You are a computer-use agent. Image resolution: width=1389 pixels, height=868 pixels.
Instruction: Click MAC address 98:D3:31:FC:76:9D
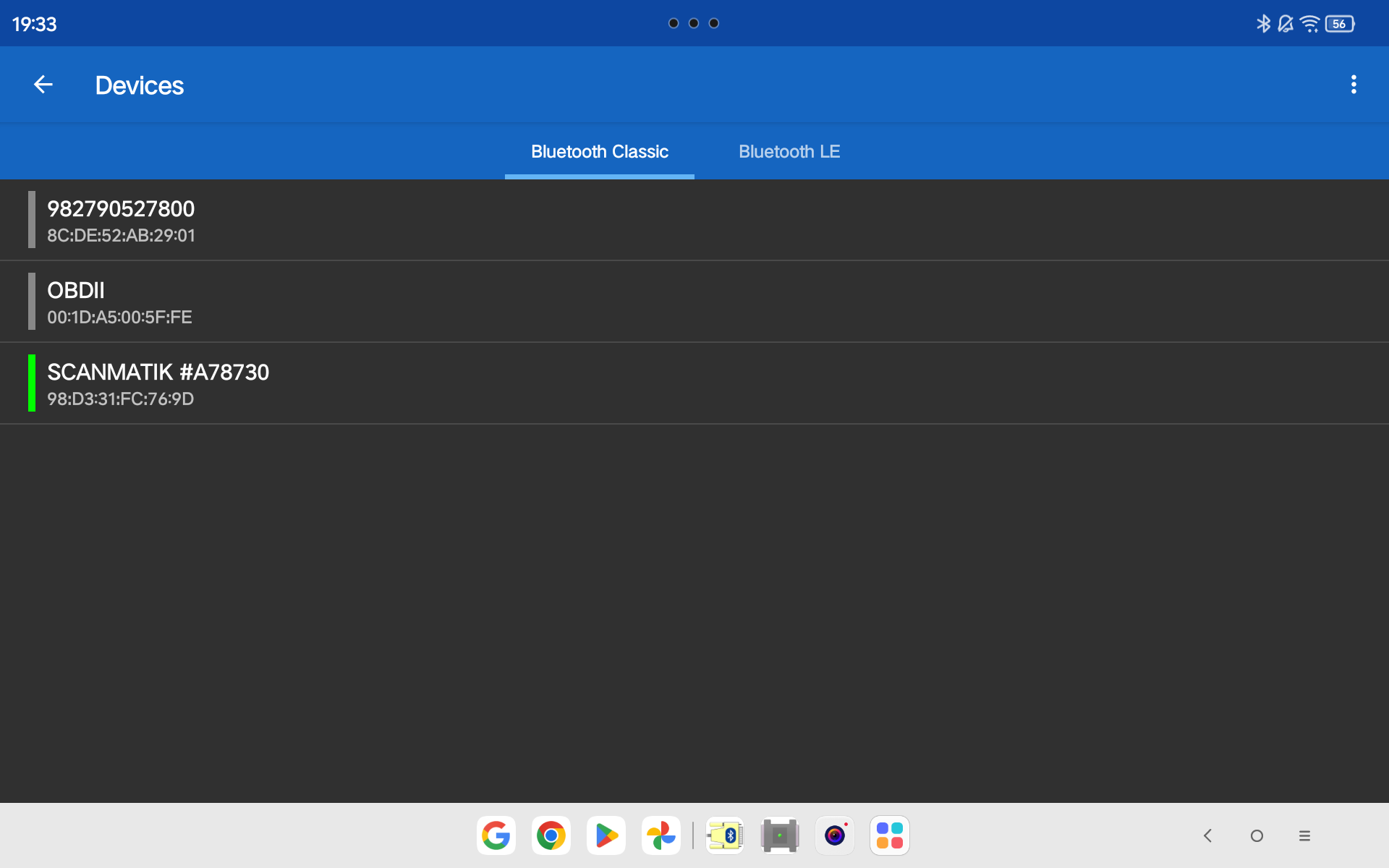click(x=120, y=399)
